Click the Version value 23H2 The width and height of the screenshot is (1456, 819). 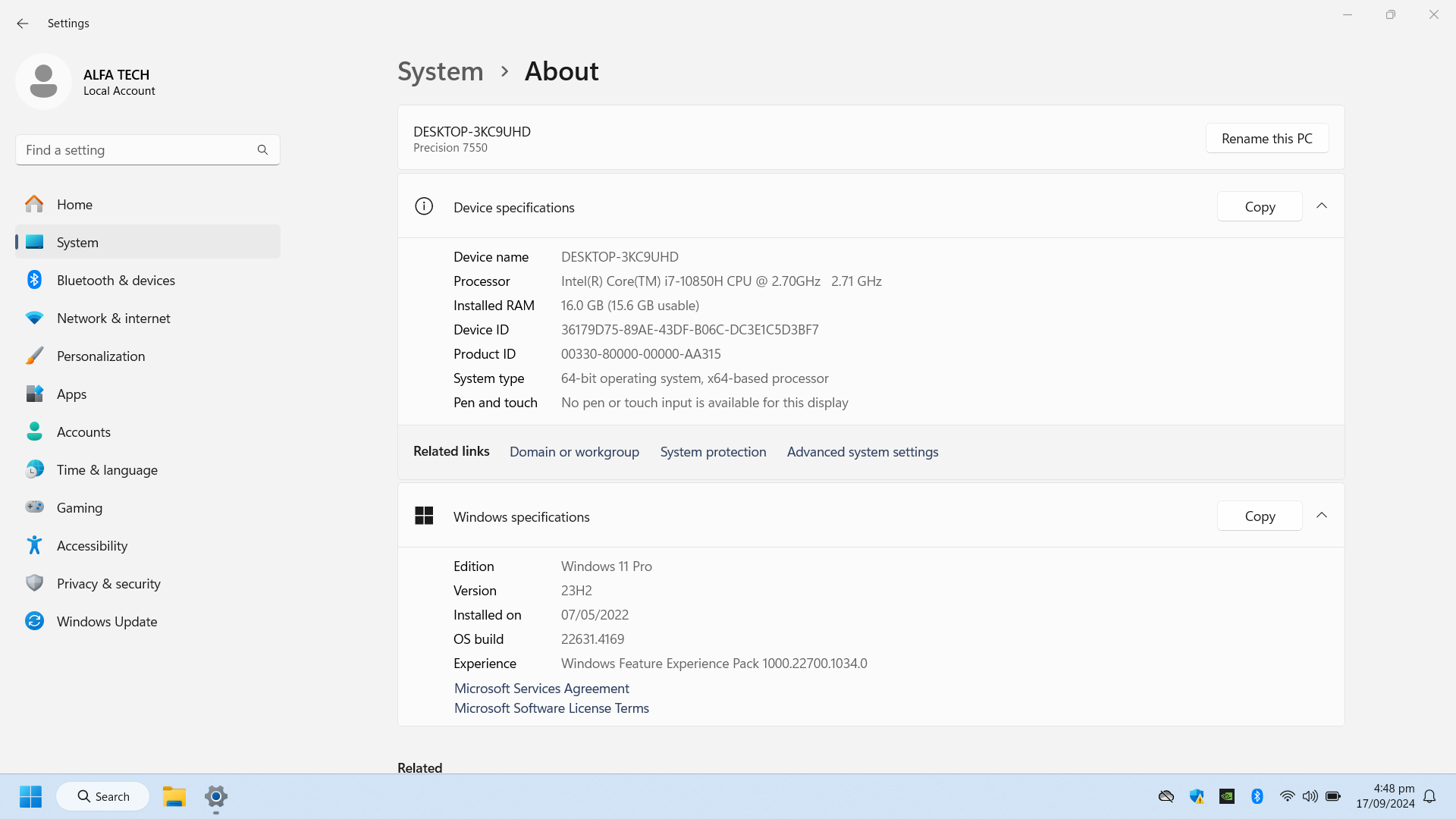[x=576, y=590]
